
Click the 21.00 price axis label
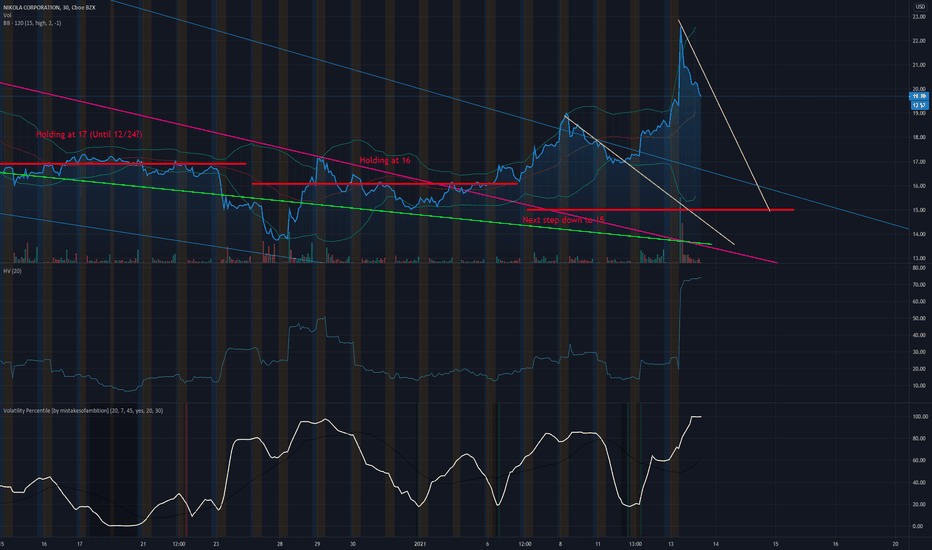pyautogui.click(x=918, y=65)
